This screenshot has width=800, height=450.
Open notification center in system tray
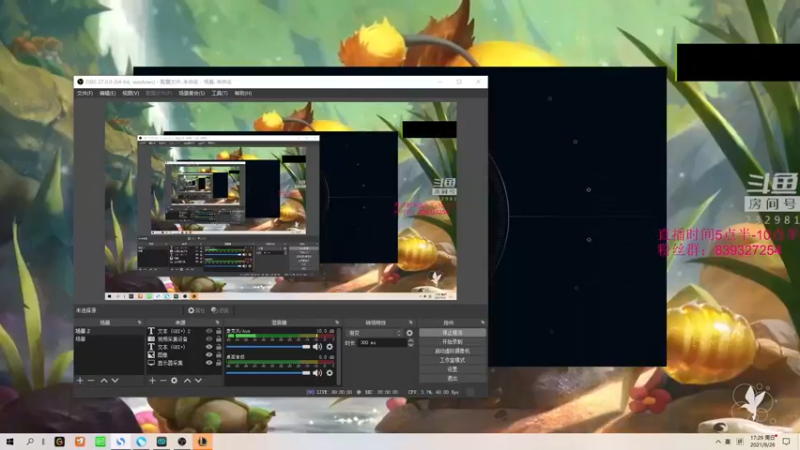(786, 442)
